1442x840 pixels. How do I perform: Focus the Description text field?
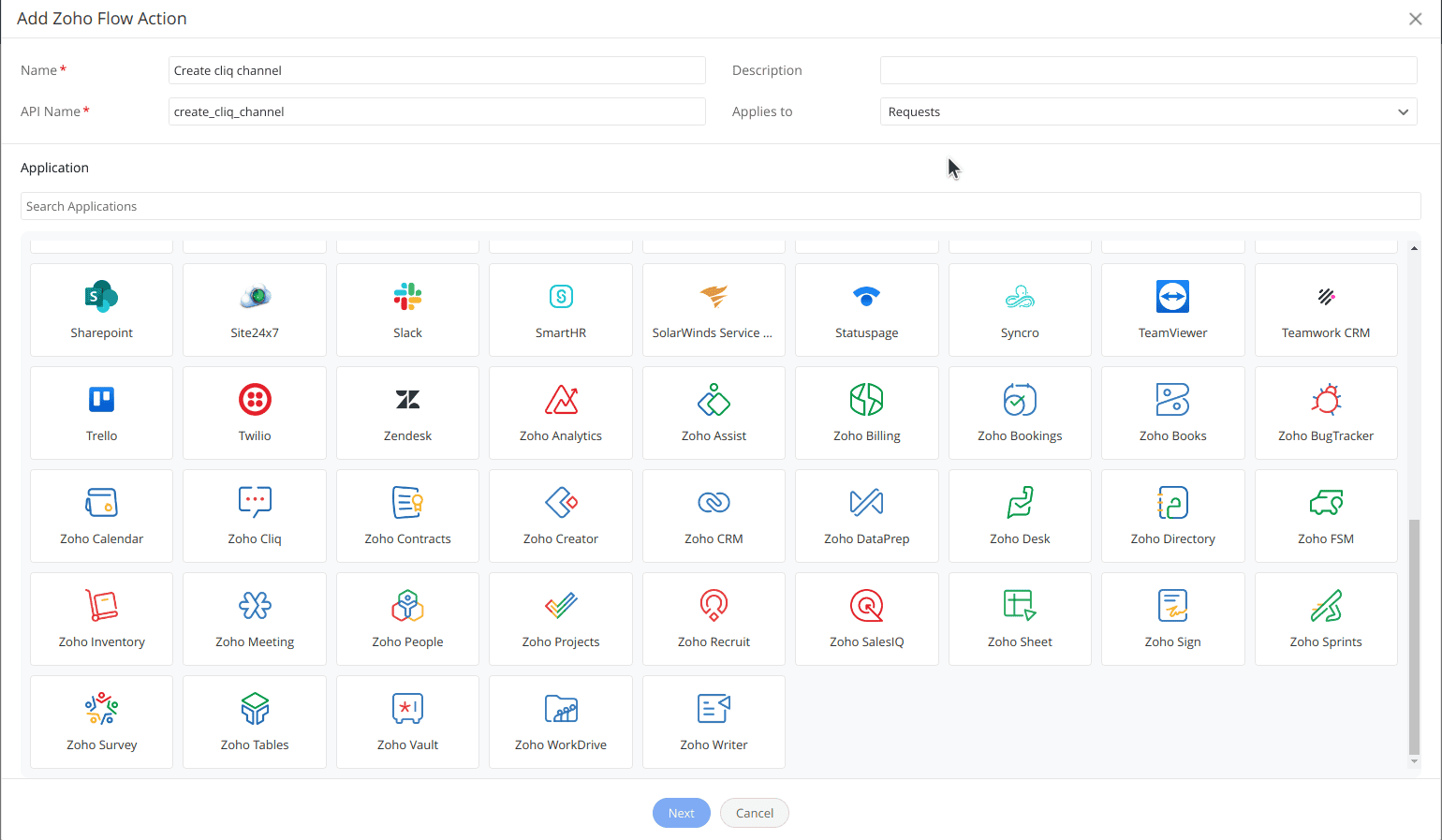pos(1148,70)
